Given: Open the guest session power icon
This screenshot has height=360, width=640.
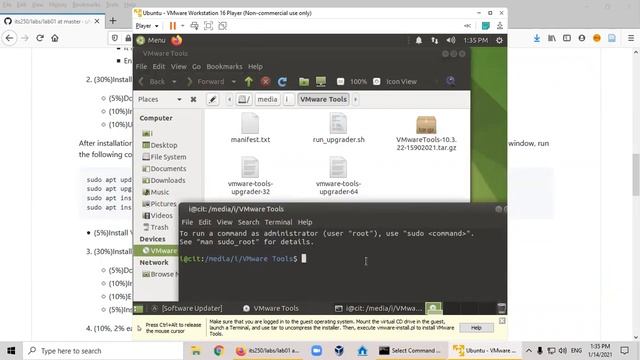Looking at the screenshot, I should pyautogui.click(x=499, y=40).
